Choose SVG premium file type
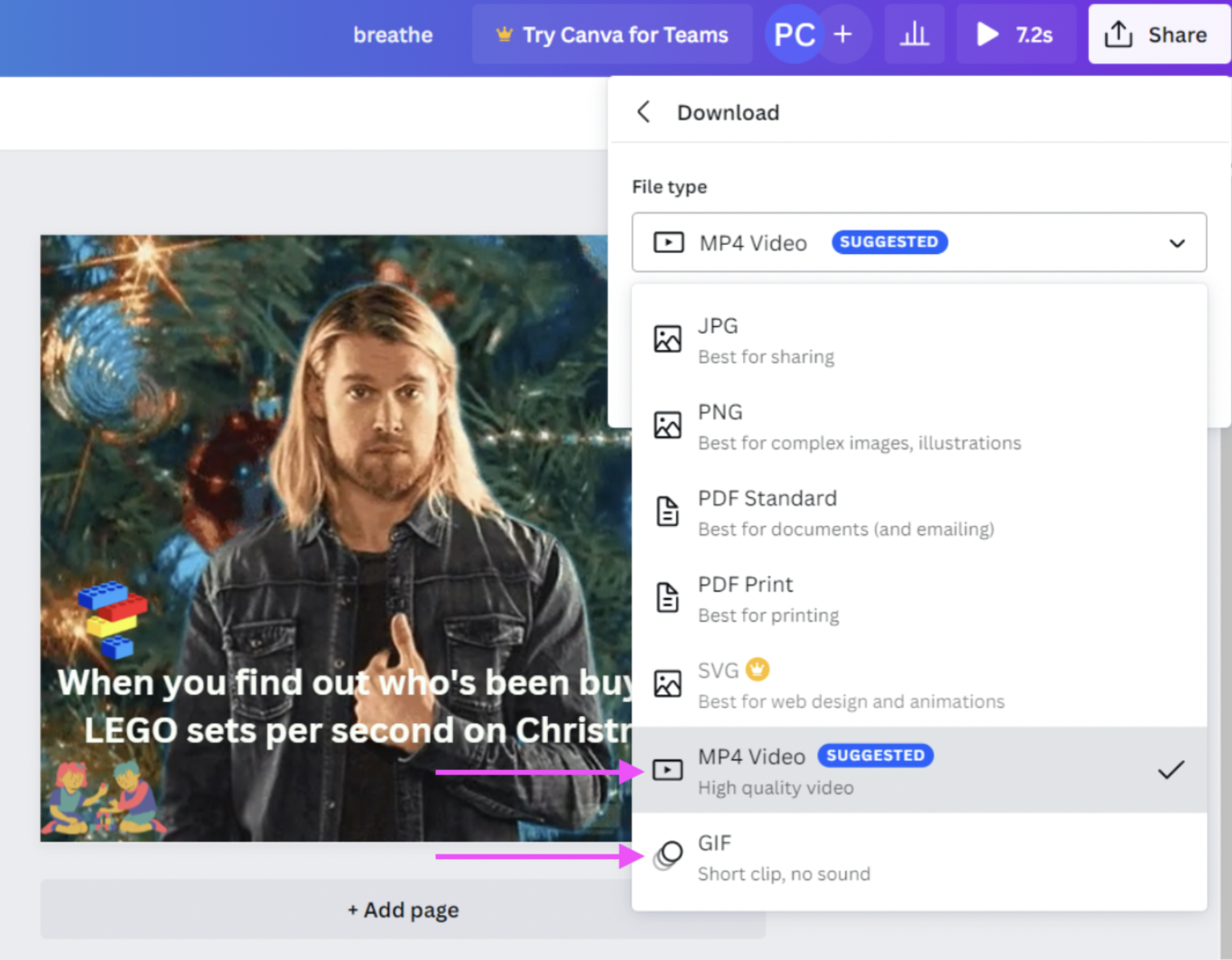 919,684
